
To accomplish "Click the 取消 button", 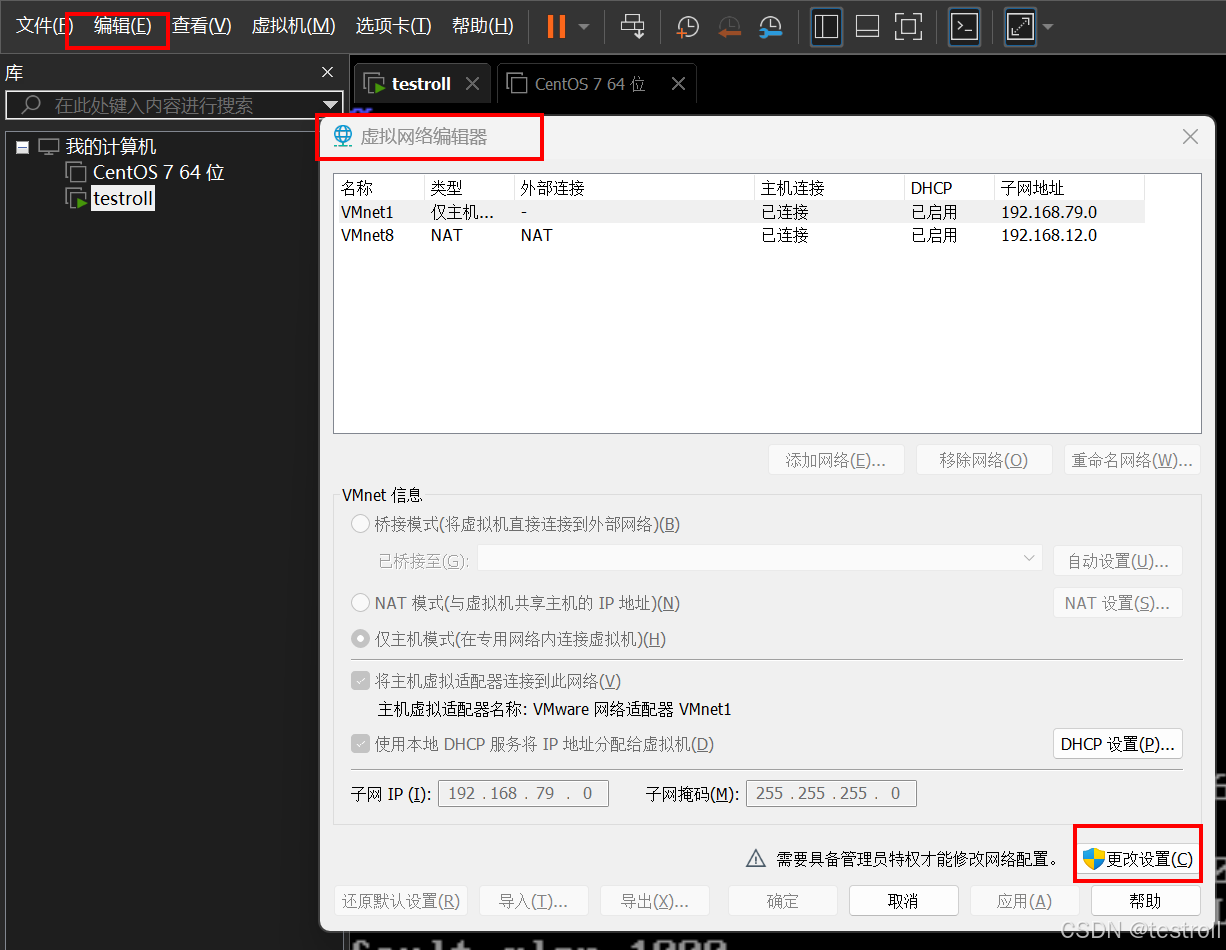I will 904,901.
